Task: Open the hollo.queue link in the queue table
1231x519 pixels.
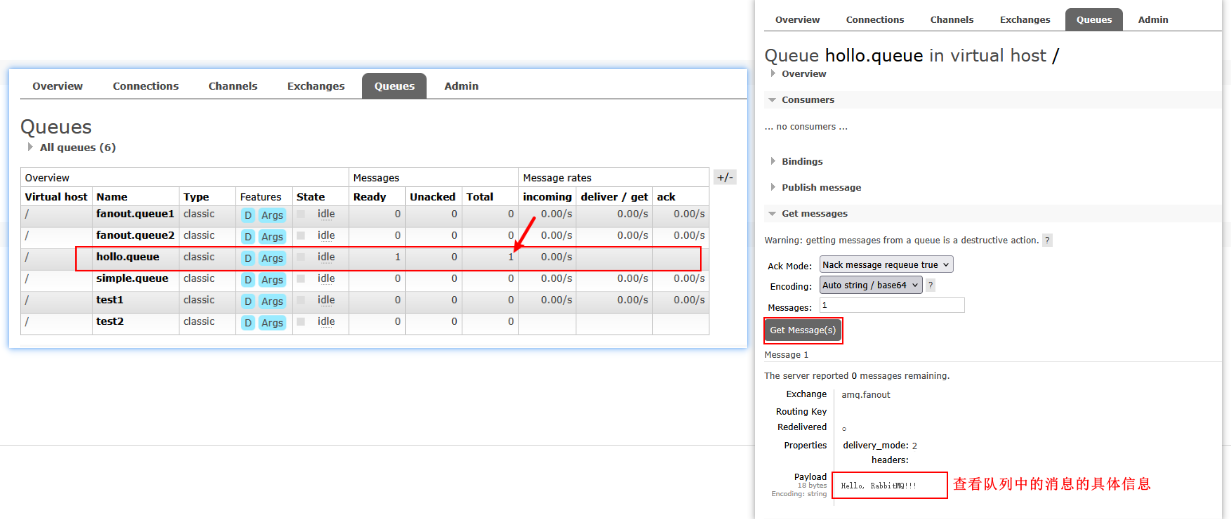Action: click(126, 257)
